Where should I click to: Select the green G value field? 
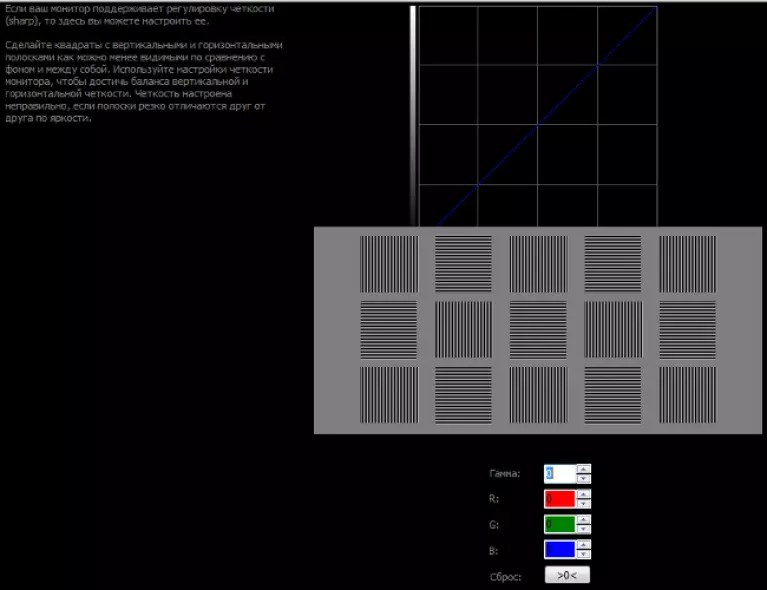click(x=560, y=524)
